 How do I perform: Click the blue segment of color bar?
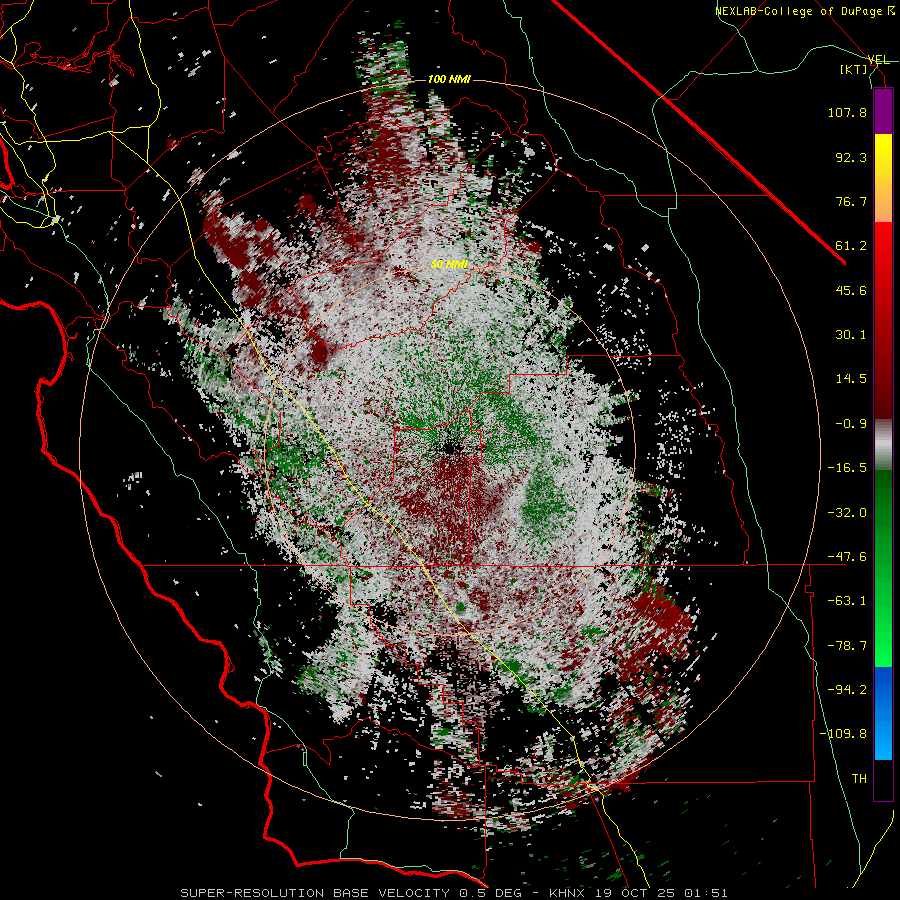click(x=883, y=713)
